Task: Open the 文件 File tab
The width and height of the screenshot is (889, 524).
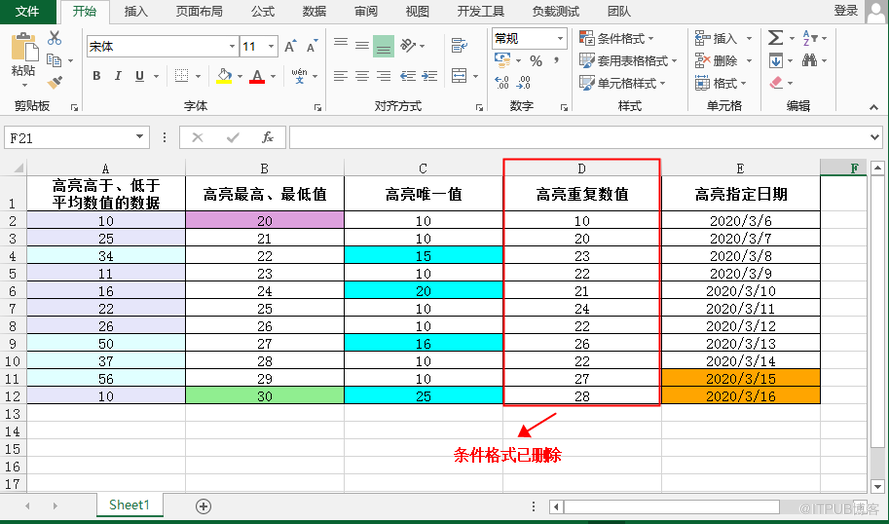Action: coord(27,11)
